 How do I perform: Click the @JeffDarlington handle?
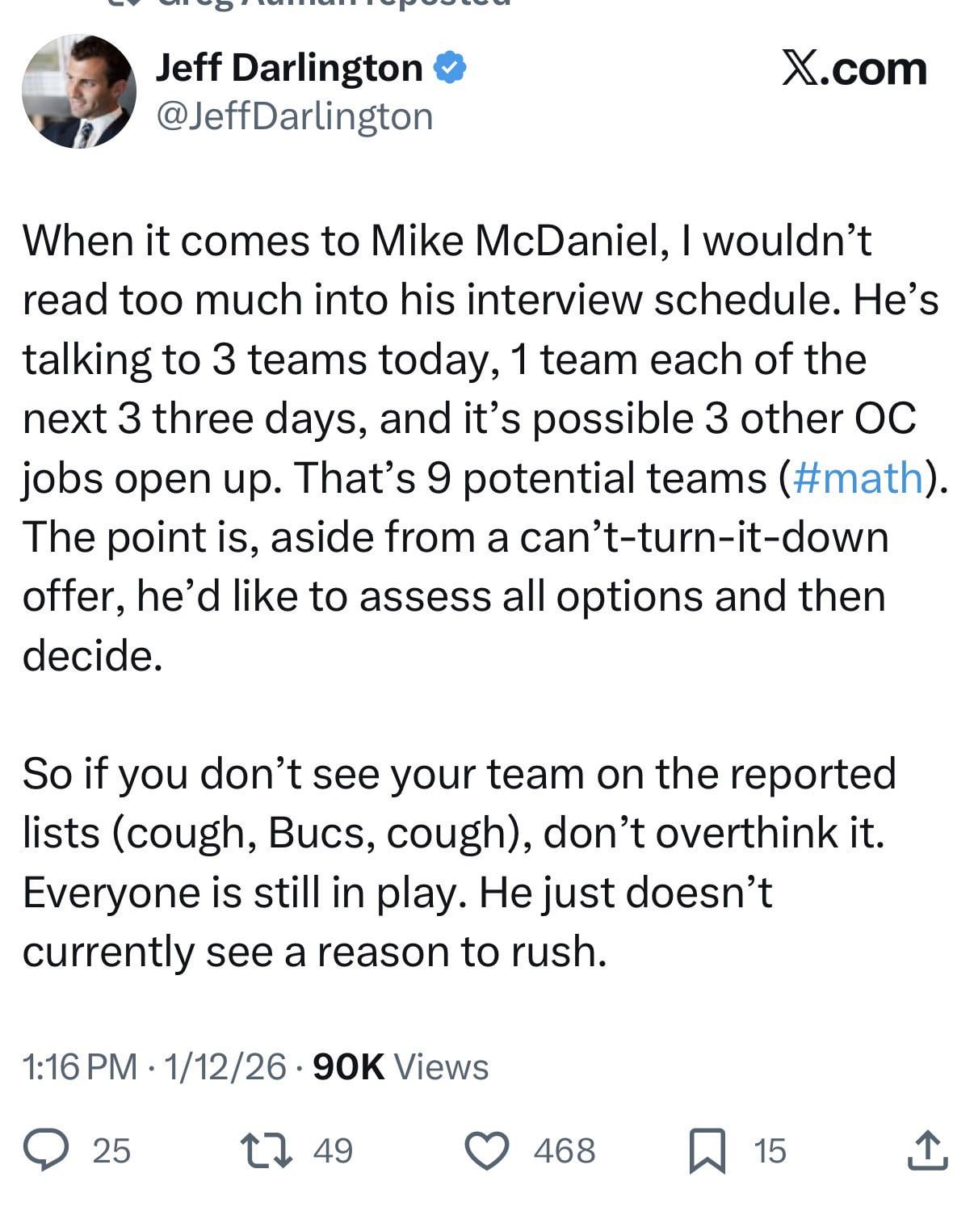tap(294, 116)
